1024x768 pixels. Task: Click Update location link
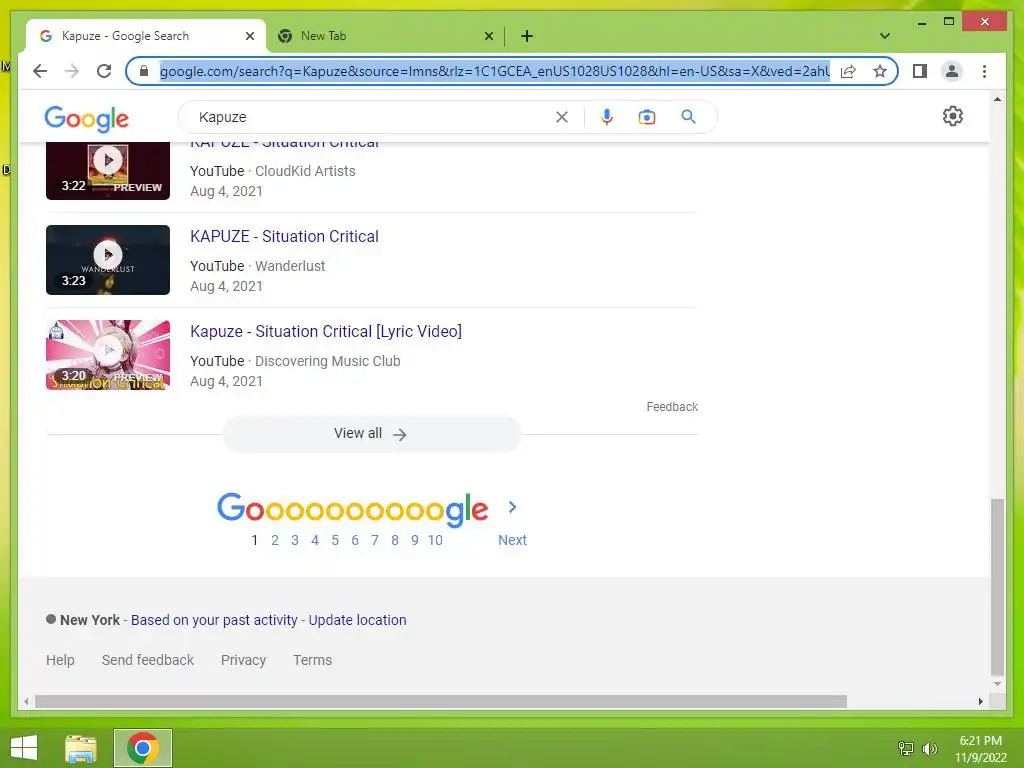click(x=357, y=620)
